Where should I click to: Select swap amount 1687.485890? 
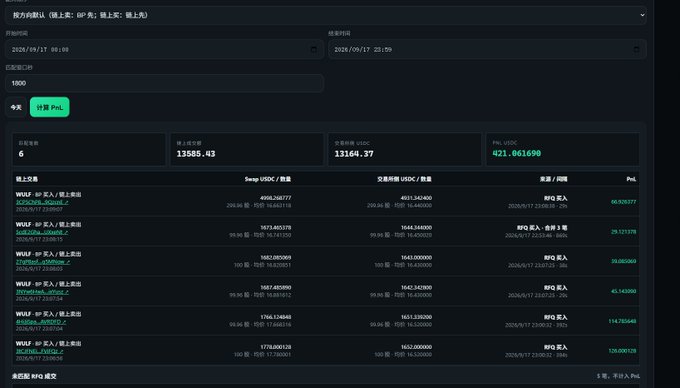(275, 287)
